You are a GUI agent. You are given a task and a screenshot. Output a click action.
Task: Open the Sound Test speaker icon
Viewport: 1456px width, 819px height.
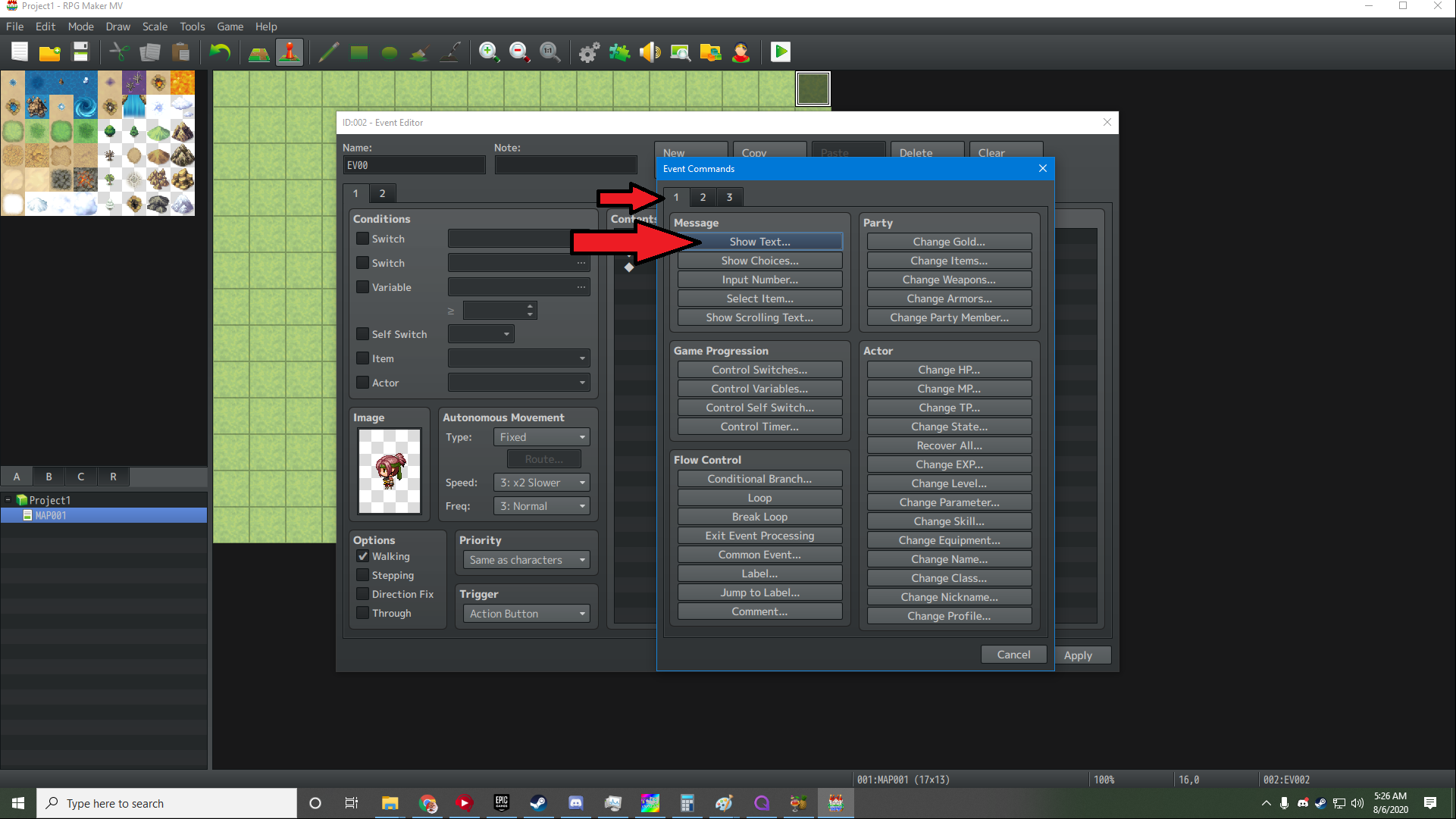coord(650,52)
